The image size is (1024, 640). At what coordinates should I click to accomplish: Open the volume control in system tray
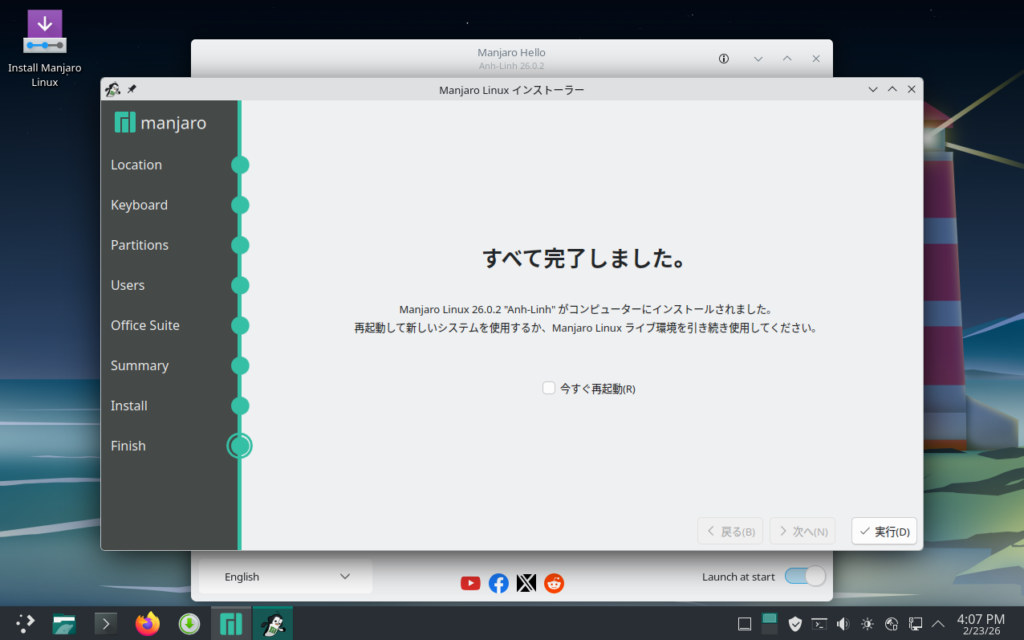point(843,624)
